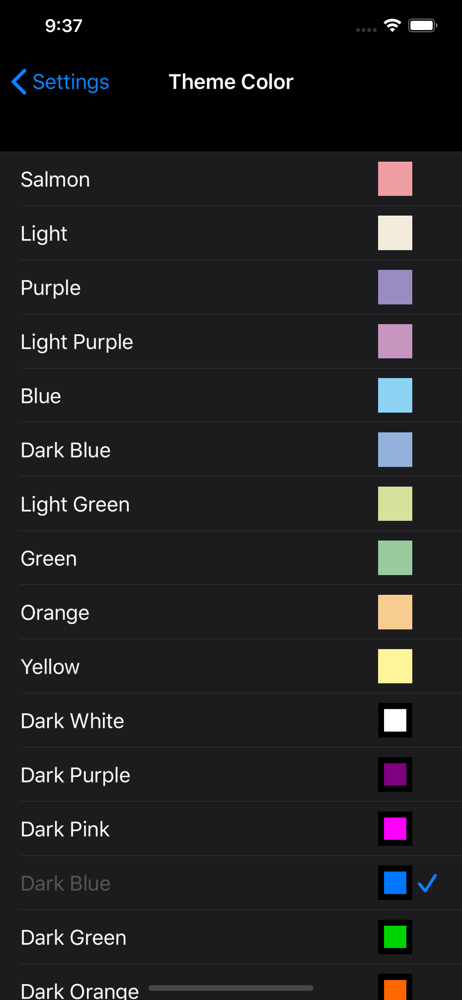Select the Dark Green swatch icon
This screenshot has height=1000, width=462.
pyautogui.click(x=395, y=938)
